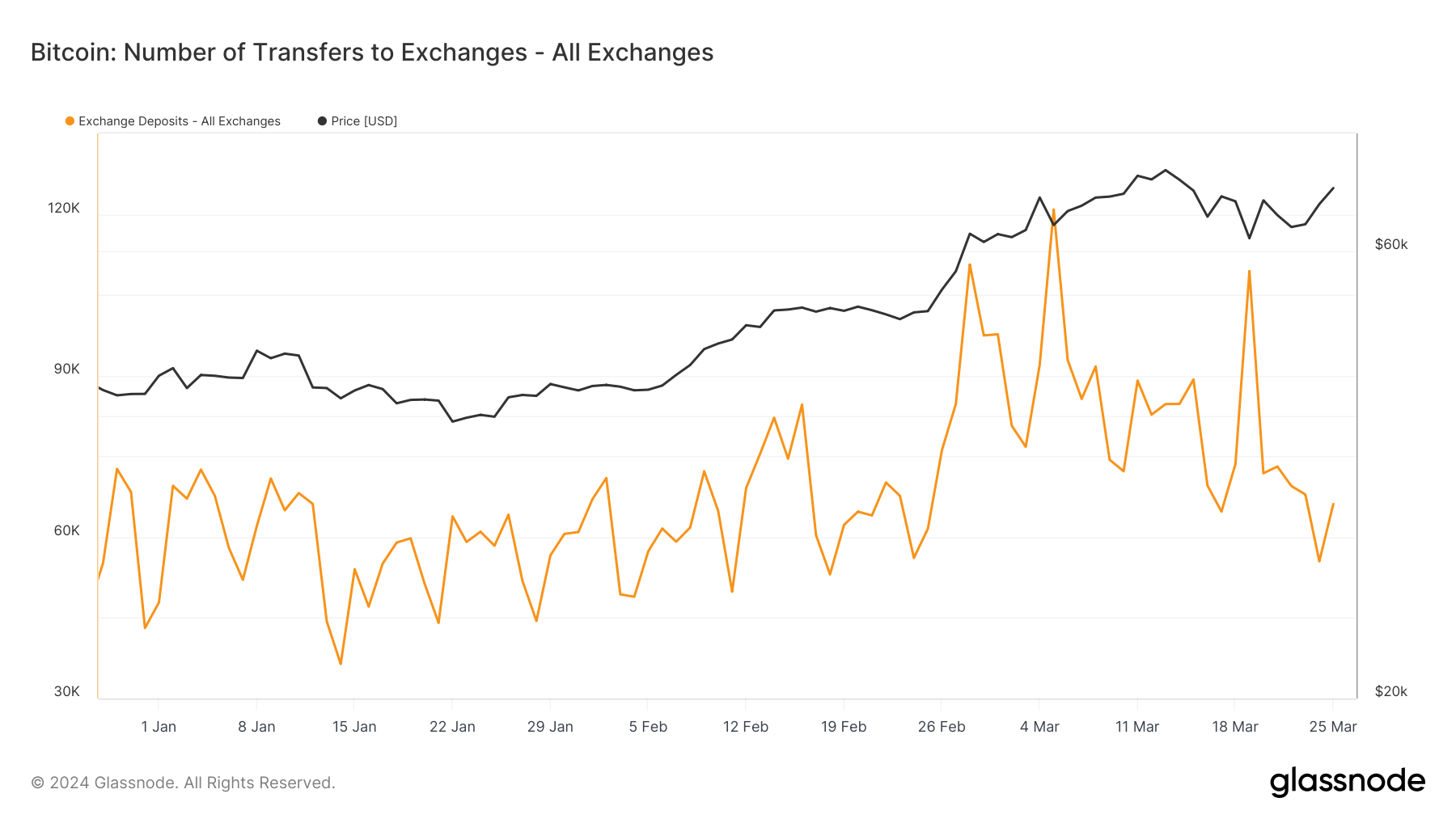The width and height of the screenshot is (1456, 819).
Task: Click the glassnode logo
Action: (1347, 782)
